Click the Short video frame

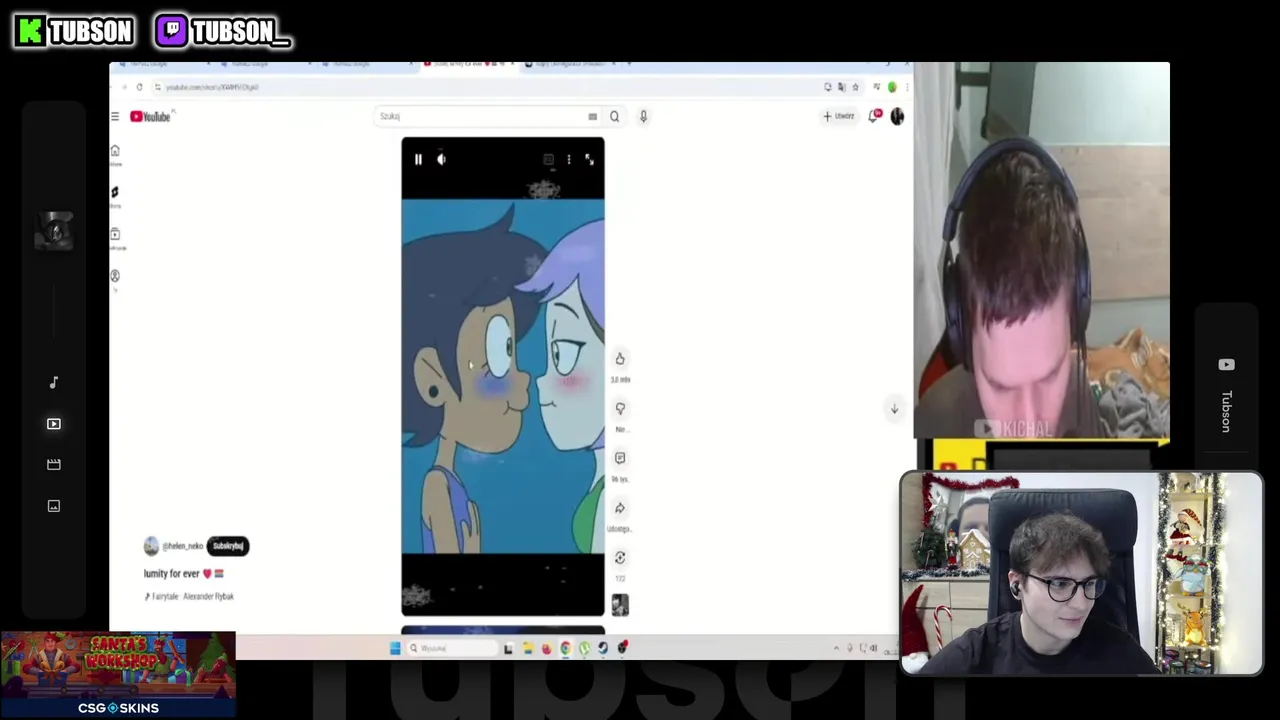coord(503,377)
